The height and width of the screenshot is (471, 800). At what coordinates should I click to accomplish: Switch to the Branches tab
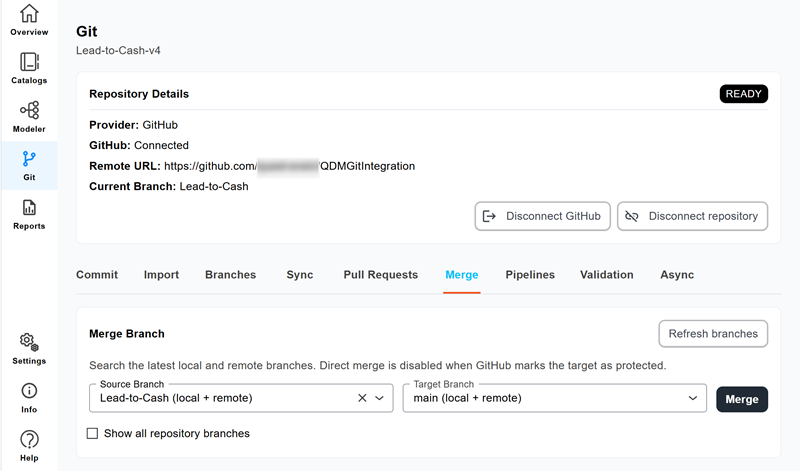pos(231,275)
